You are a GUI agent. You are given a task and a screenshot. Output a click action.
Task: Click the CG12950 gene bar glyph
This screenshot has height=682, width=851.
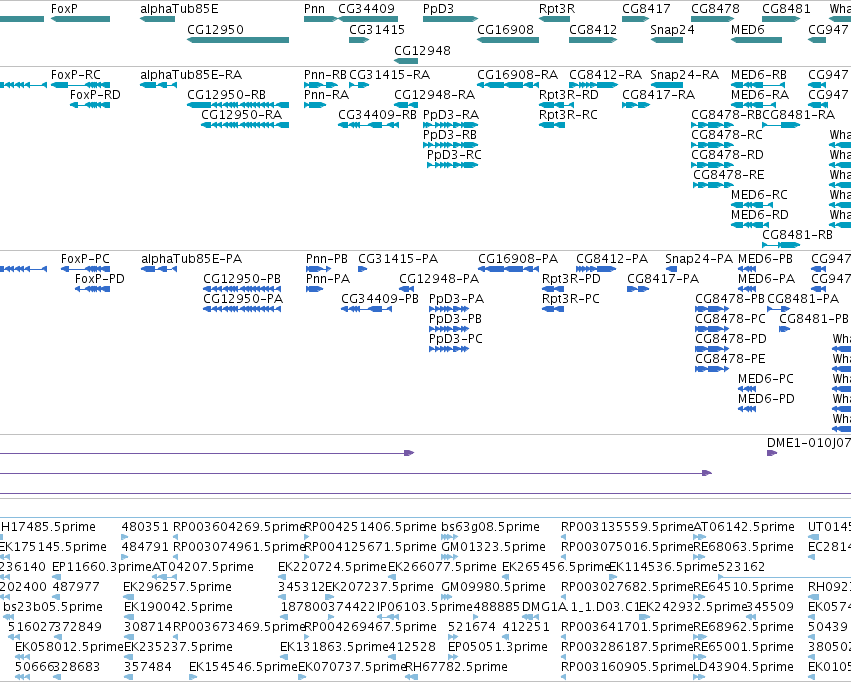click(x=238, y=40)
